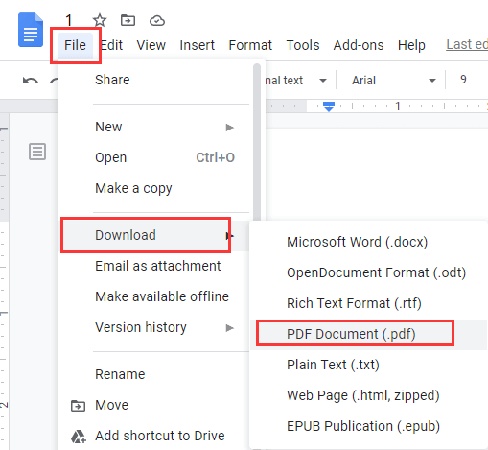Click the document title "1"
The height and width of the screenshot is (450, 488).
click(69, 20)
